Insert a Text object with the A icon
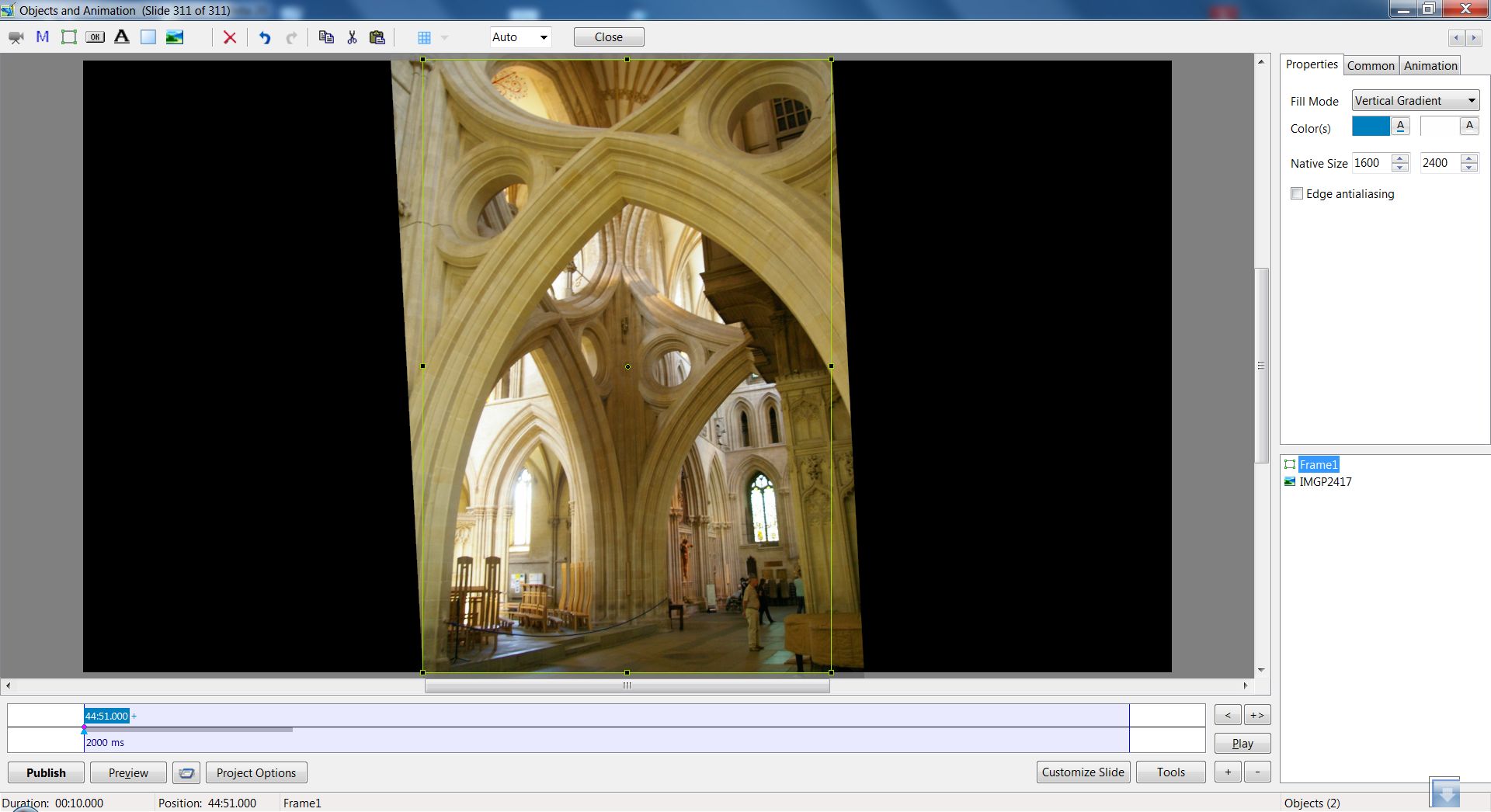Image resolution: width=1491 pixels, height=812 pixels. pyautogui.click(x=122, y=37)
